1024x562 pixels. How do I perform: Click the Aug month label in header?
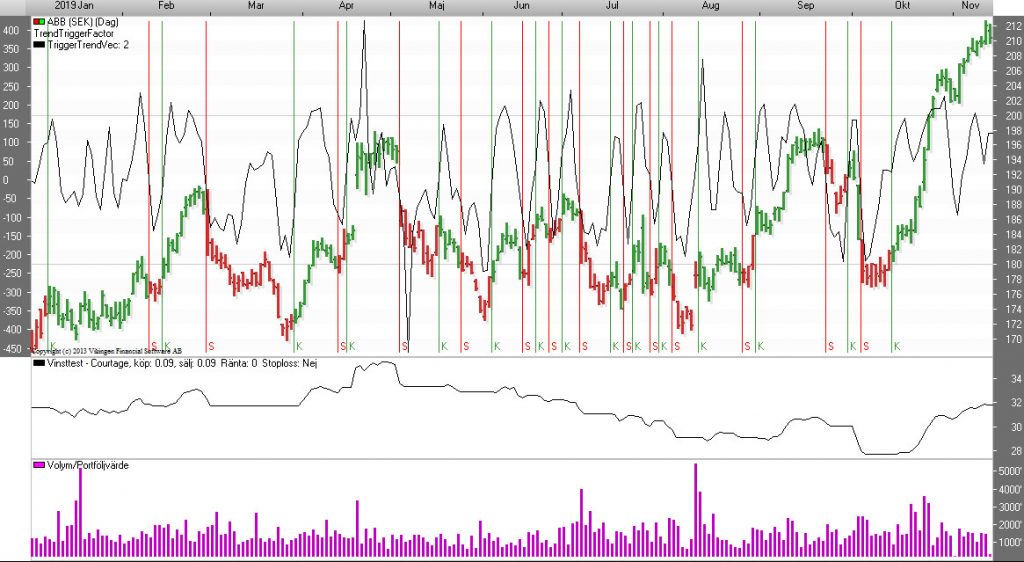coord(710,6)
